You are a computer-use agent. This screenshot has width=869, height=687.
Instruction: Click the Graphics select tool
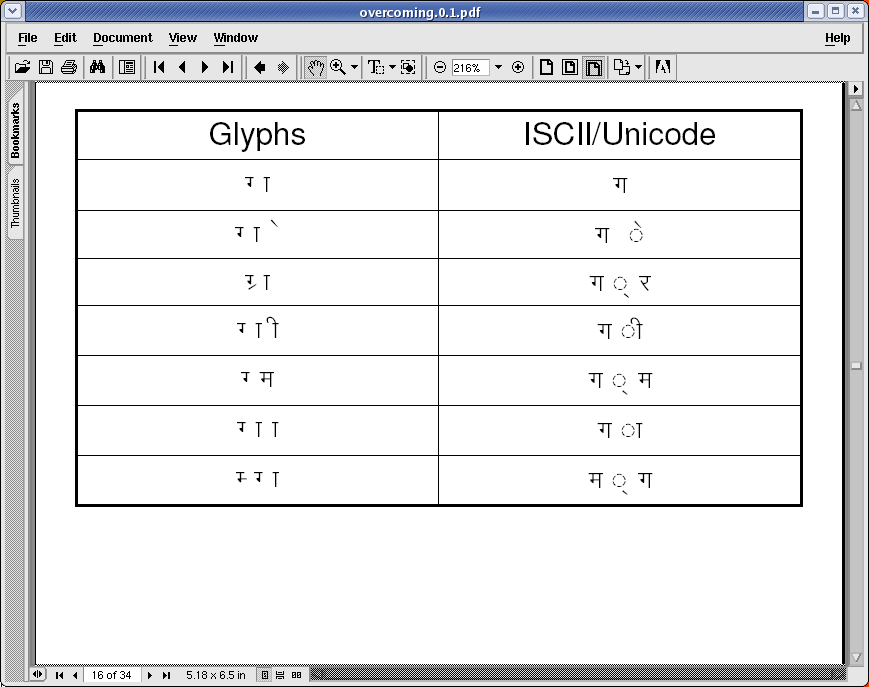coord(408,67)
